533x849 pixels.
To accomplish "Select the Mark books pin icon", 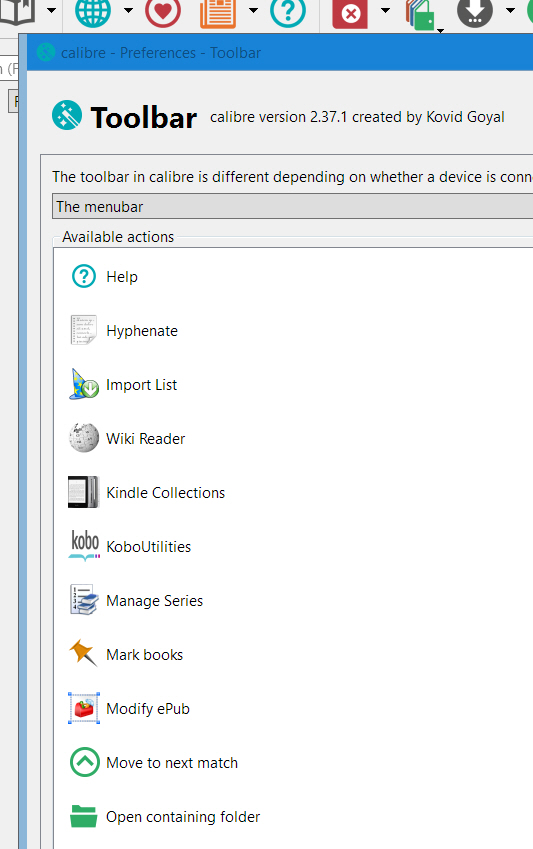I will (83, 653).
